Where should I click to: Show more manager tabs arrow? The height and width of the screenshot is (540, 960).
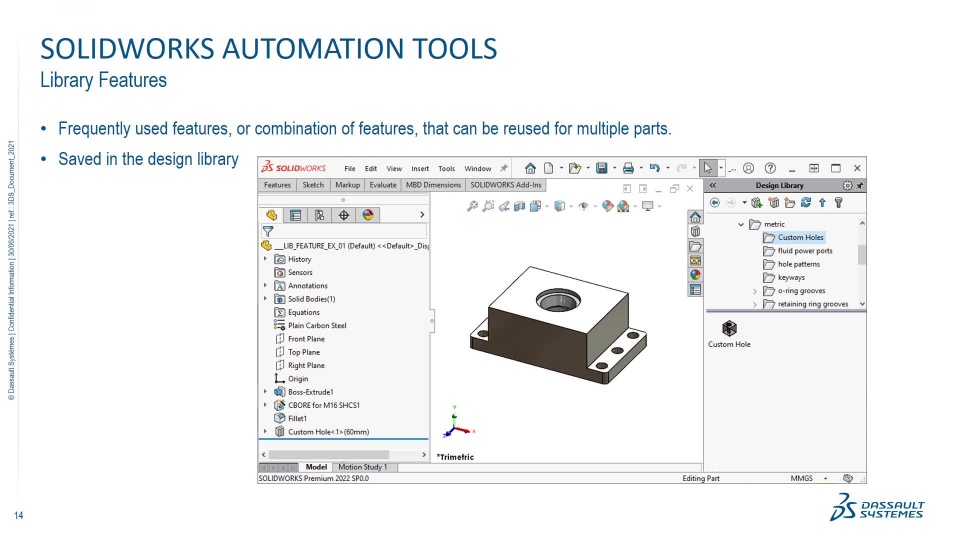pos(422,215)
